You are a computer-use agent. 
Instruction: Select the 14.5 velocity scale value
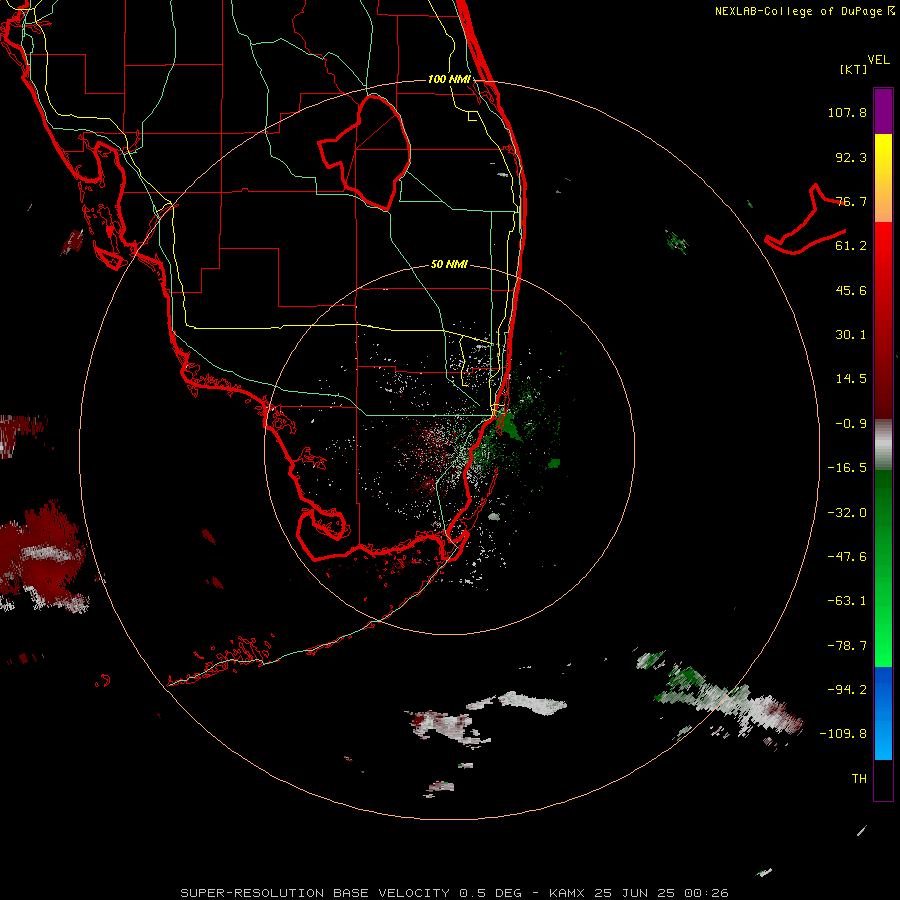point(851,379)
